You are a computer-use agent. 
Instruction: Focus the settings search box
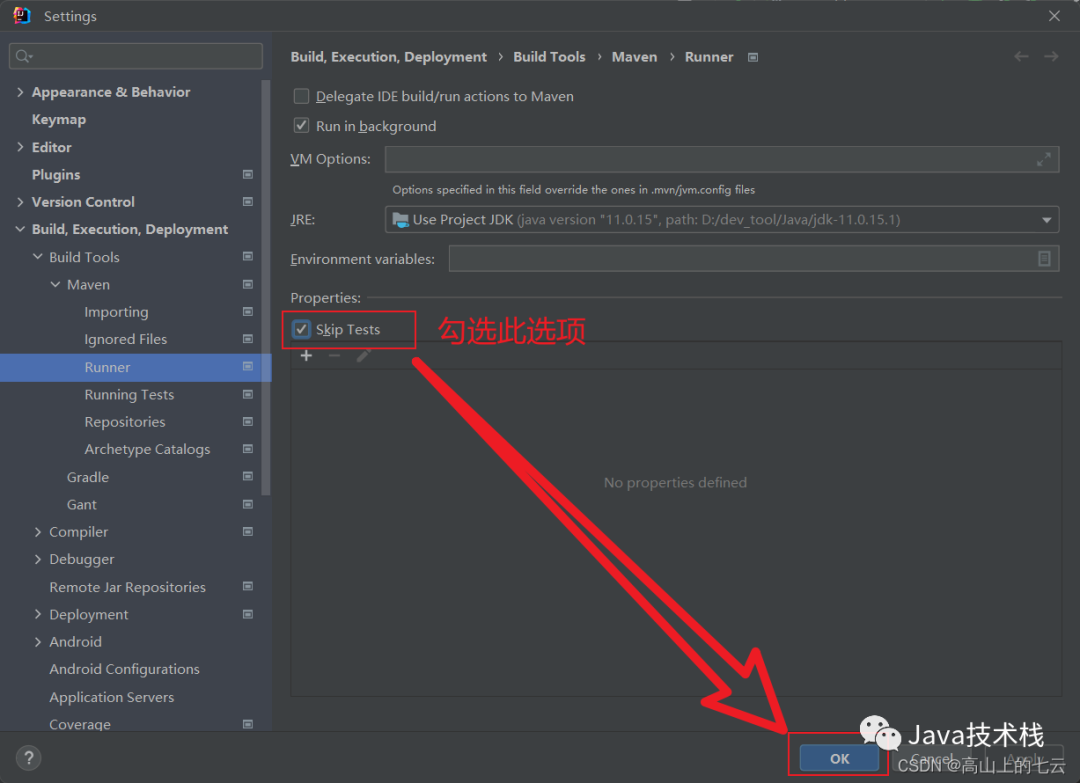tap(136, 56)
